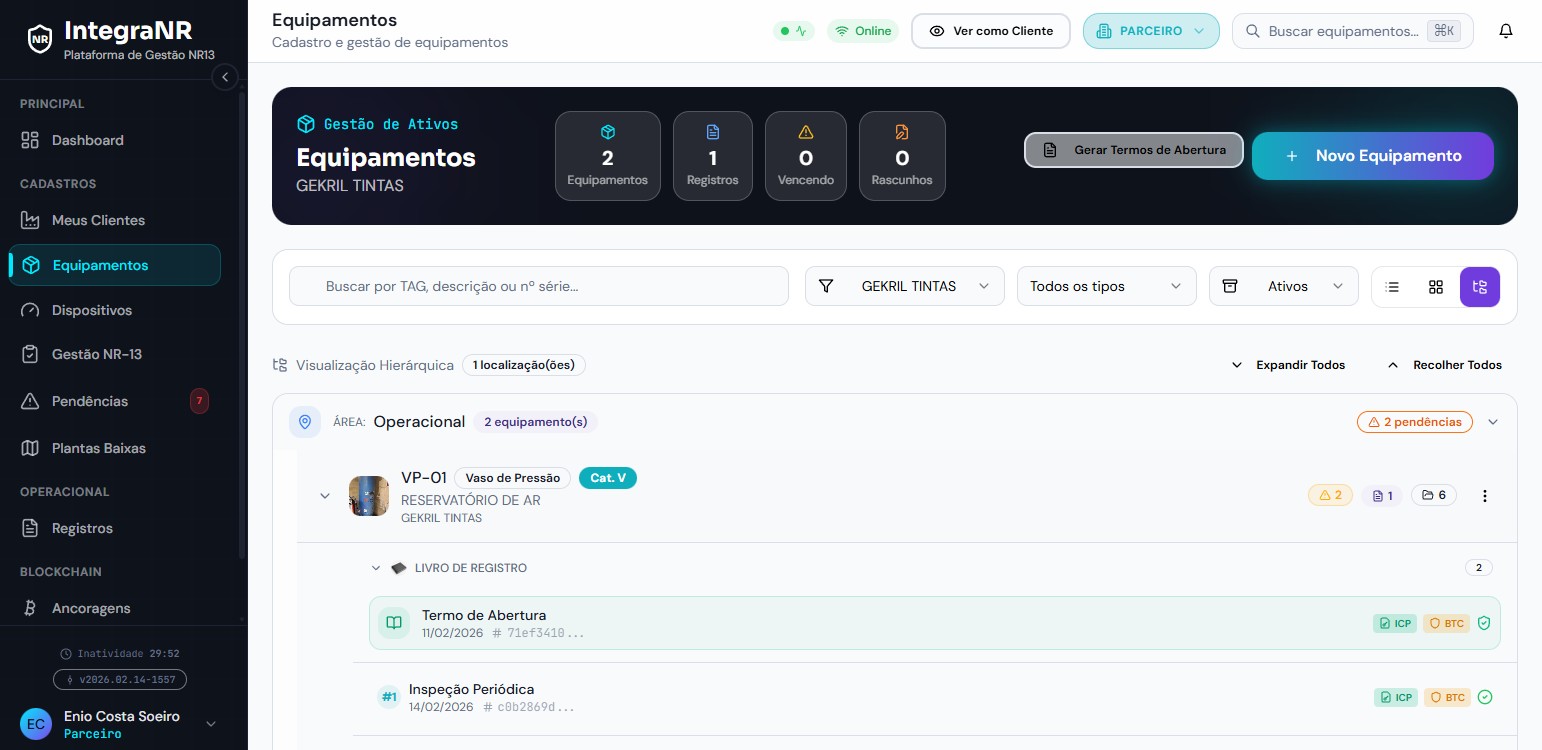
Task: Open the notifications bell
Action: pyautogui.click(x=1505, y=31)
